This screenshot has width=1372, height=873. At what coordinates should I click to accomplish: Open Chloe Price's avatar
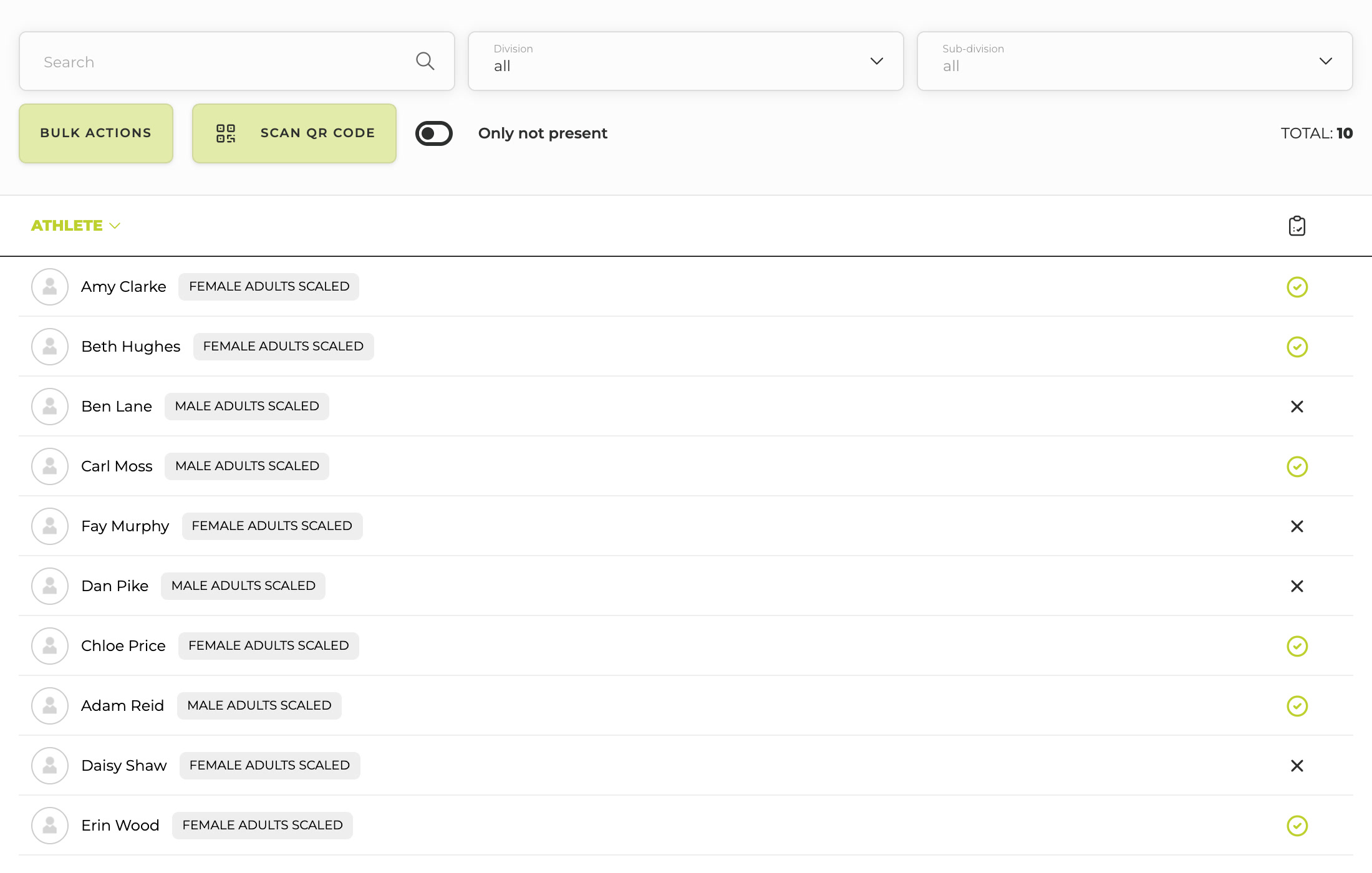tap(50, 646)
